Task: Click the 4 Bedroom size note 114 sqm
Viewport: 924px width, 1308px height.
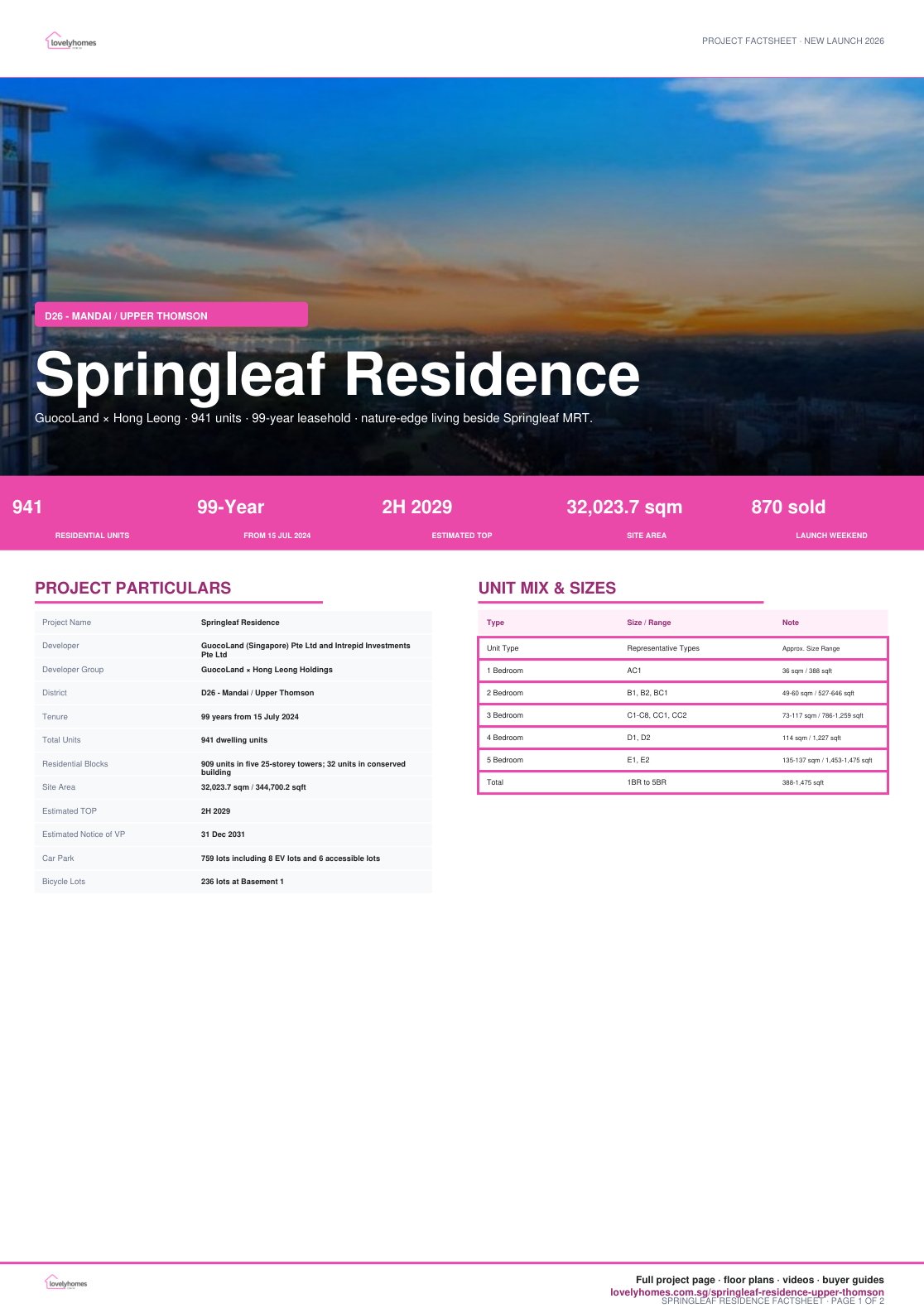Action: [x=811, y=738]
